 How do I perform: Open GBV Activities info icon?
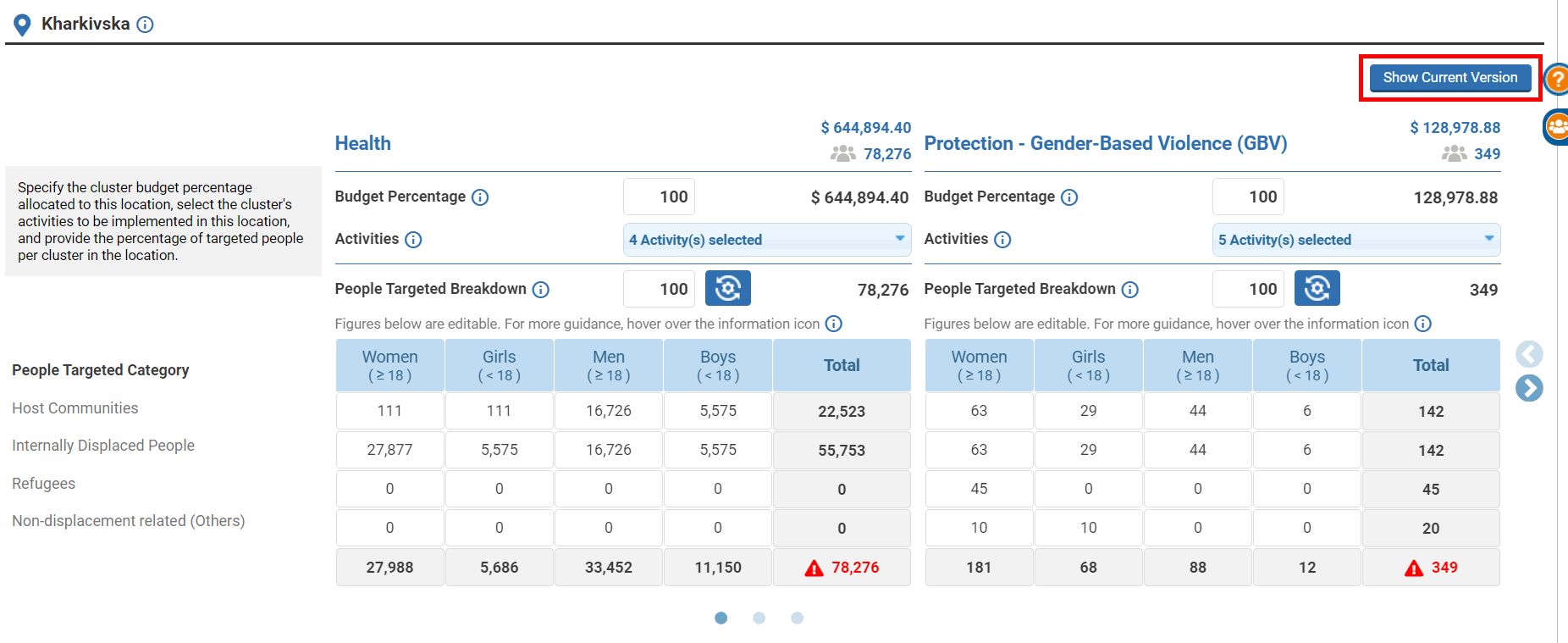tap(1002, 240)
